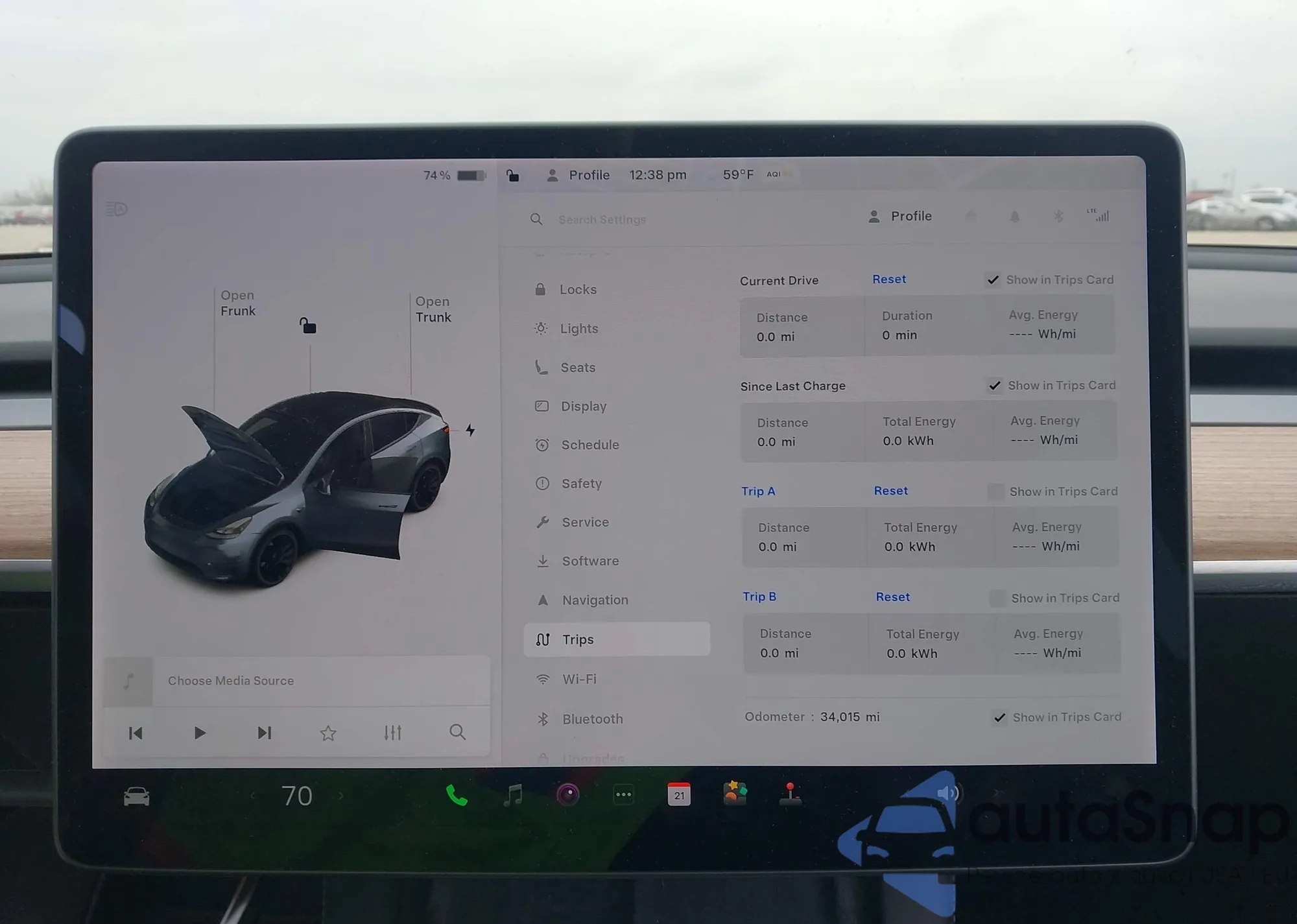Uncheck Current Drive Show in Trips Card
The height and width of the screenshot is (924, 1297).
[x=993, y=280]
